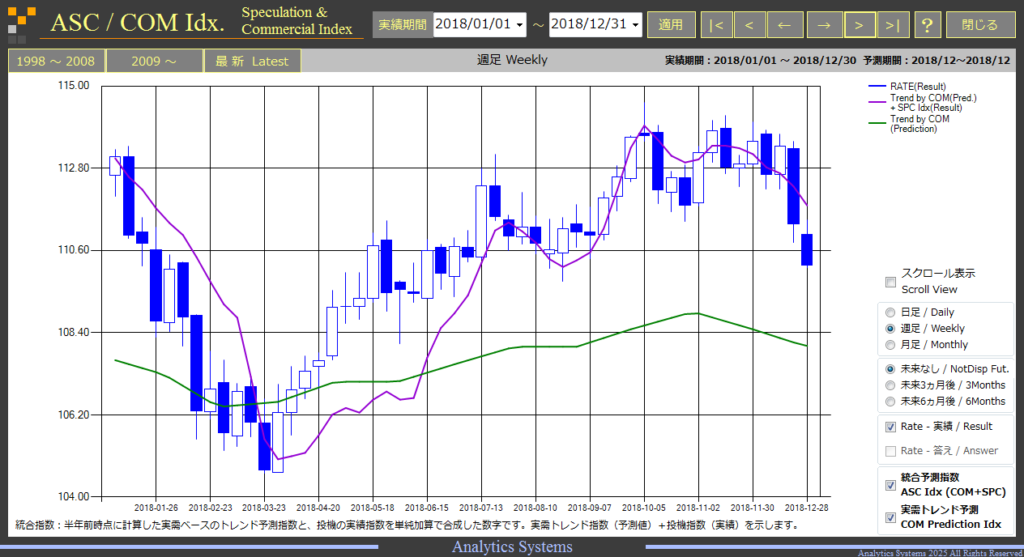Select the Daily radio button

pos(889,312)
